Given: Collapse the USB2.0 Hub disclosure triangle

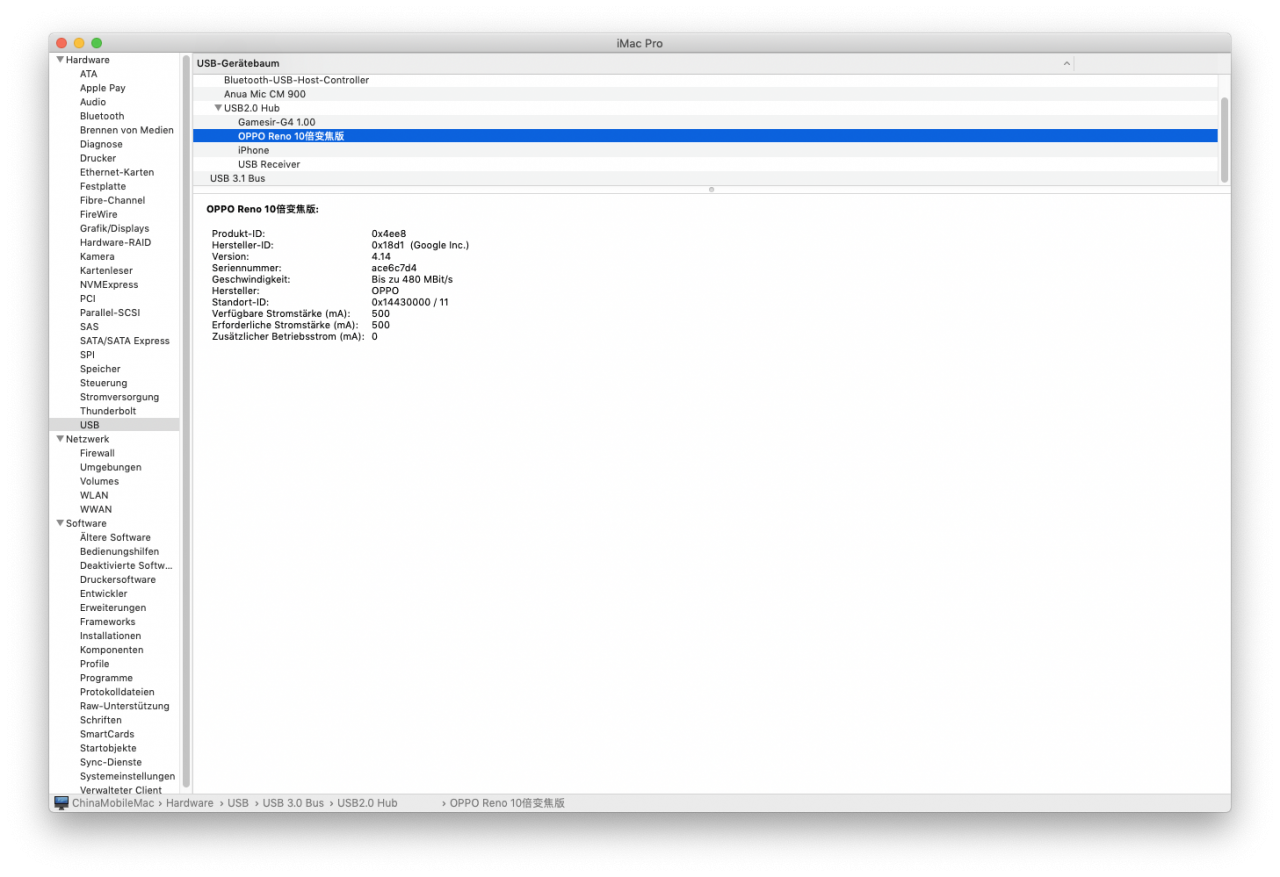Looking at the screenshot, I should [218, 108].
